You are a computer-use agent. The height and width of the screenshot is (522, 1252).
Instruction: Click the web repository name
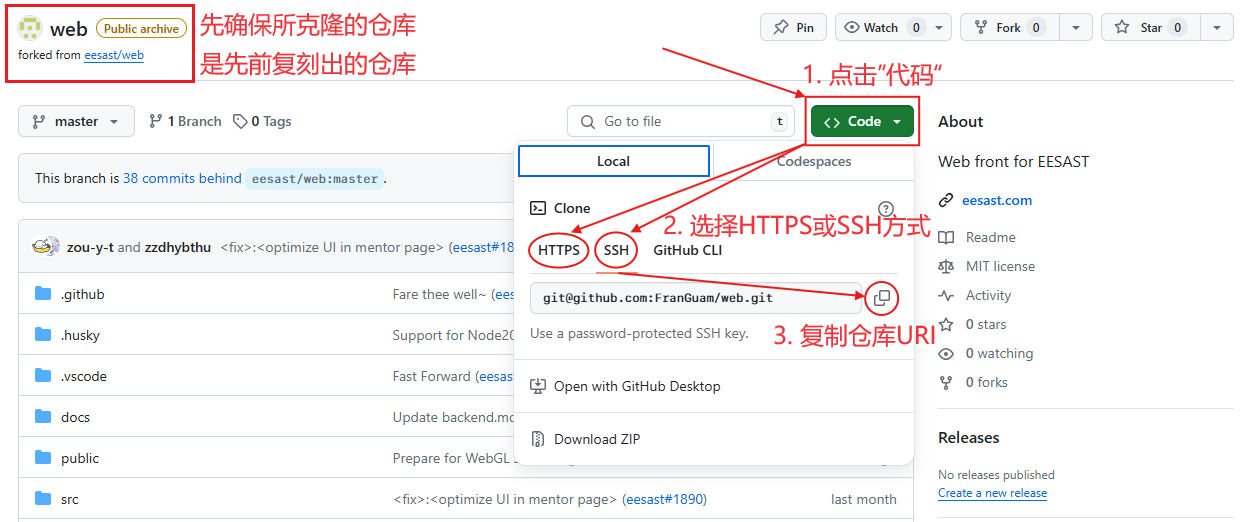tap(69, 29)
